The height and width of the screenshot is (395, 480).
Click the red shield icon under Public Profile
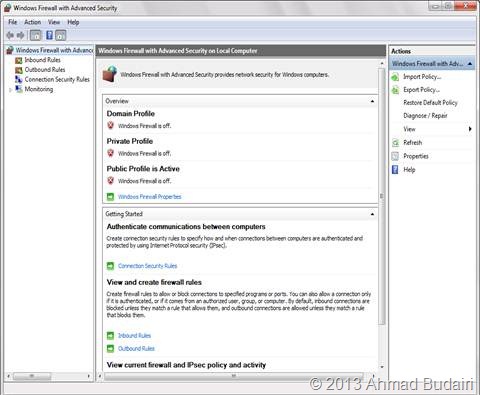(x=111, y=181)
